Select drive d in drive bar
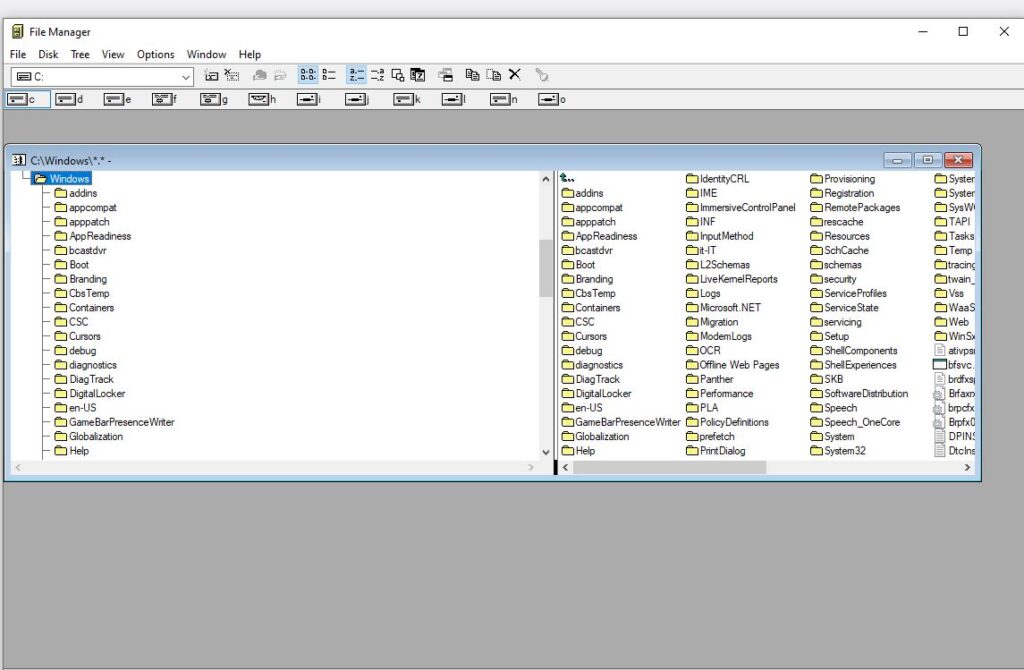Image resolution: width=1024 pixels, height=670 pixels. pos(70,99)
